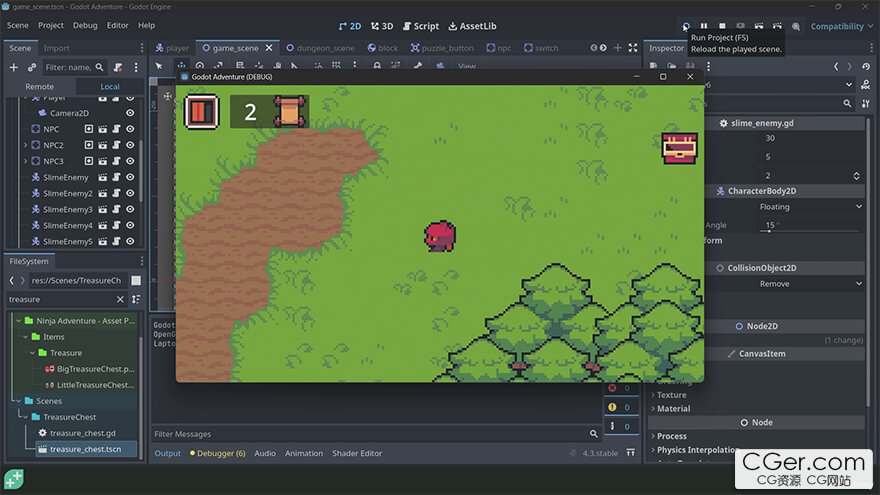Collapse the Treasure folder
880x495 pixels.
32,353
